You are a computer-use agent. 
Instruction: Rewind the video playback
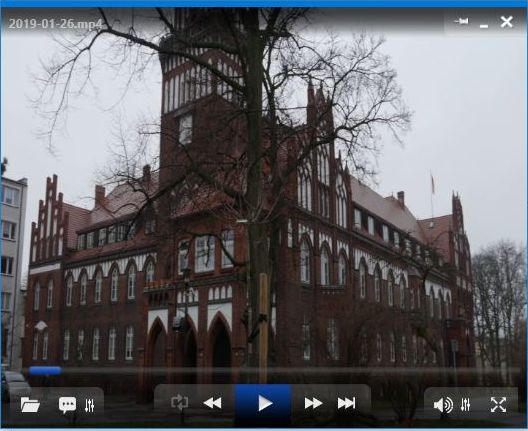tap(213, 403)
